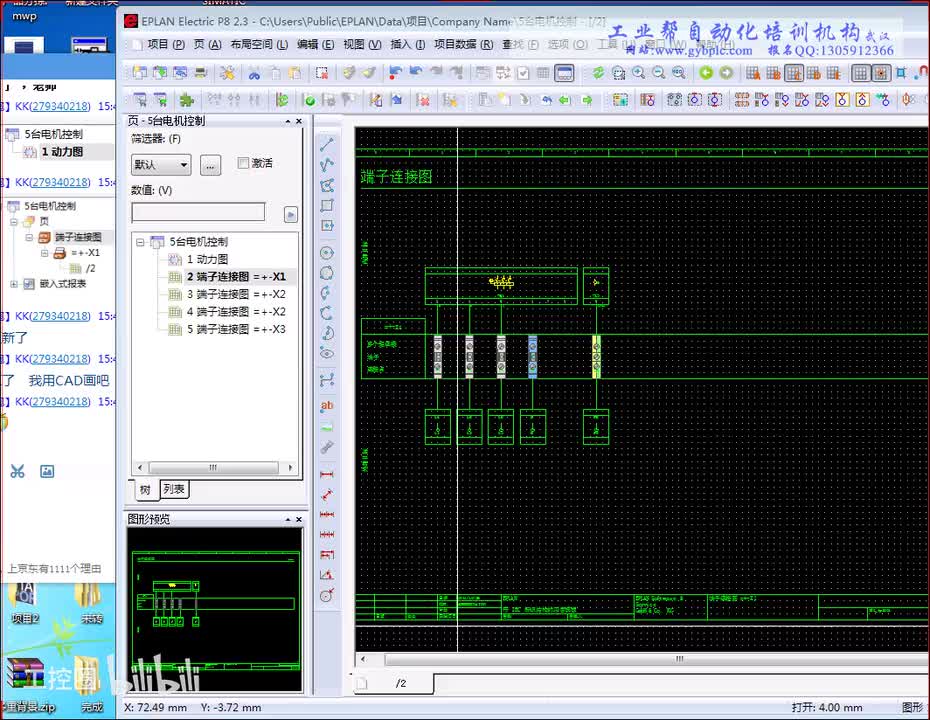This screenshot has height=720, width=930.
Task: Click the Print icon in toolbar
Action: point(201,73)
